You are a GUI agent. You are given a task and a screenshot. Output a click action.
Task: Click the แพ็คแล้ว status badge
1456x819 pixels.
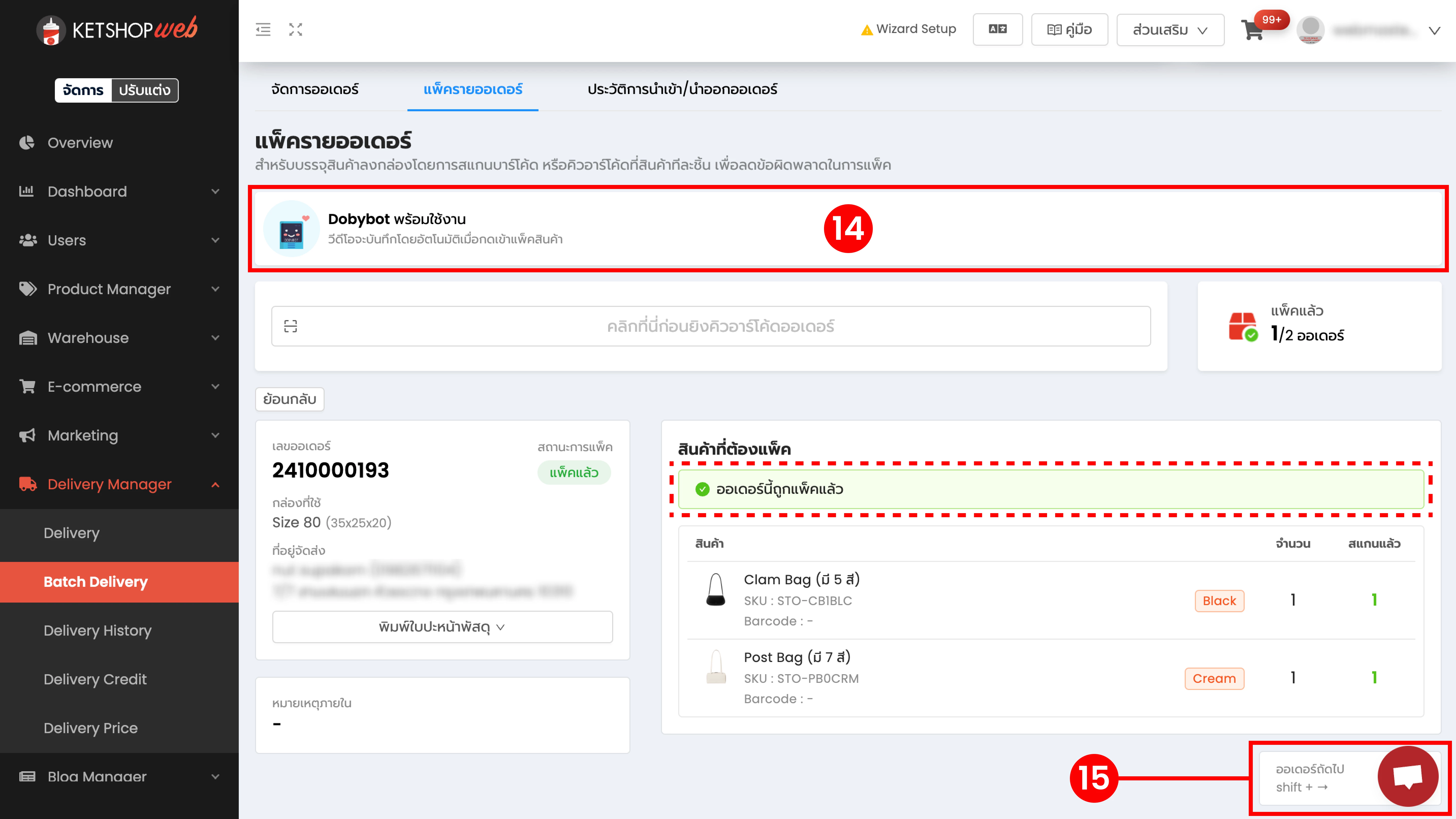pos(574,472)
